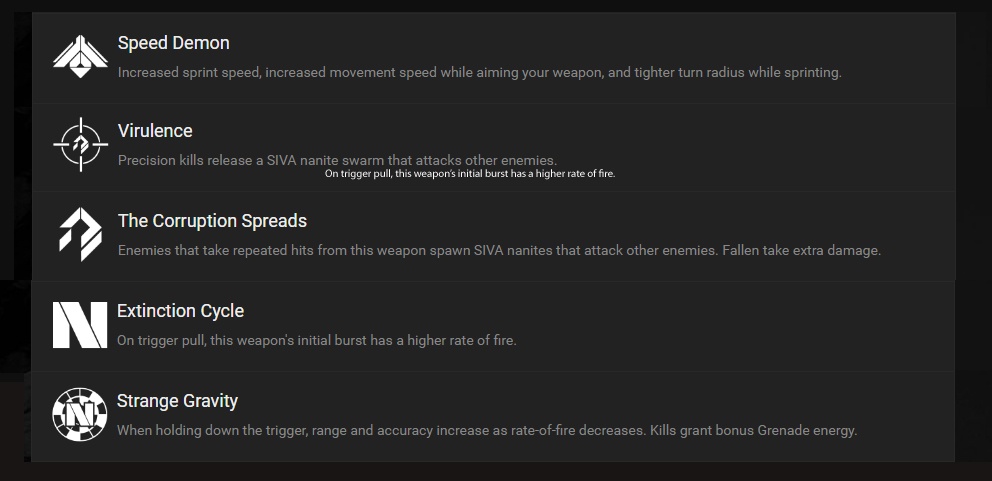Viewport: 992px width, 481px height.
Task: Click the Virulence SIVA nanite swarm description
Action: pos(337,160)
